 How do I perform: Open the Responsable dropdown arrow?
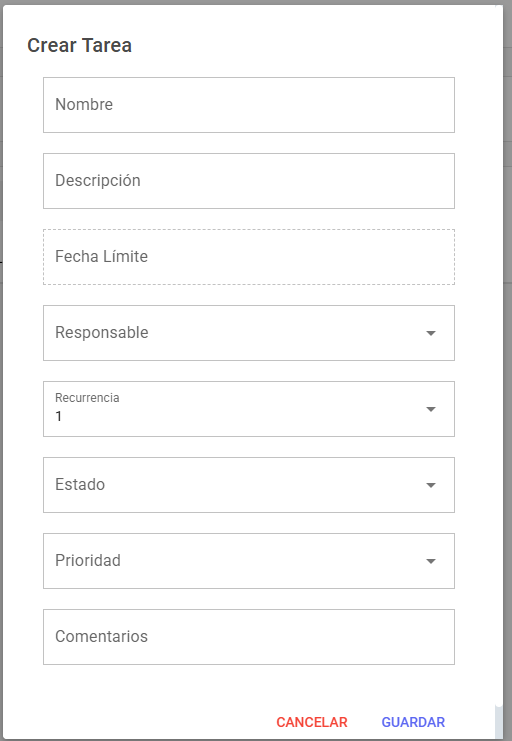(431, 334)
